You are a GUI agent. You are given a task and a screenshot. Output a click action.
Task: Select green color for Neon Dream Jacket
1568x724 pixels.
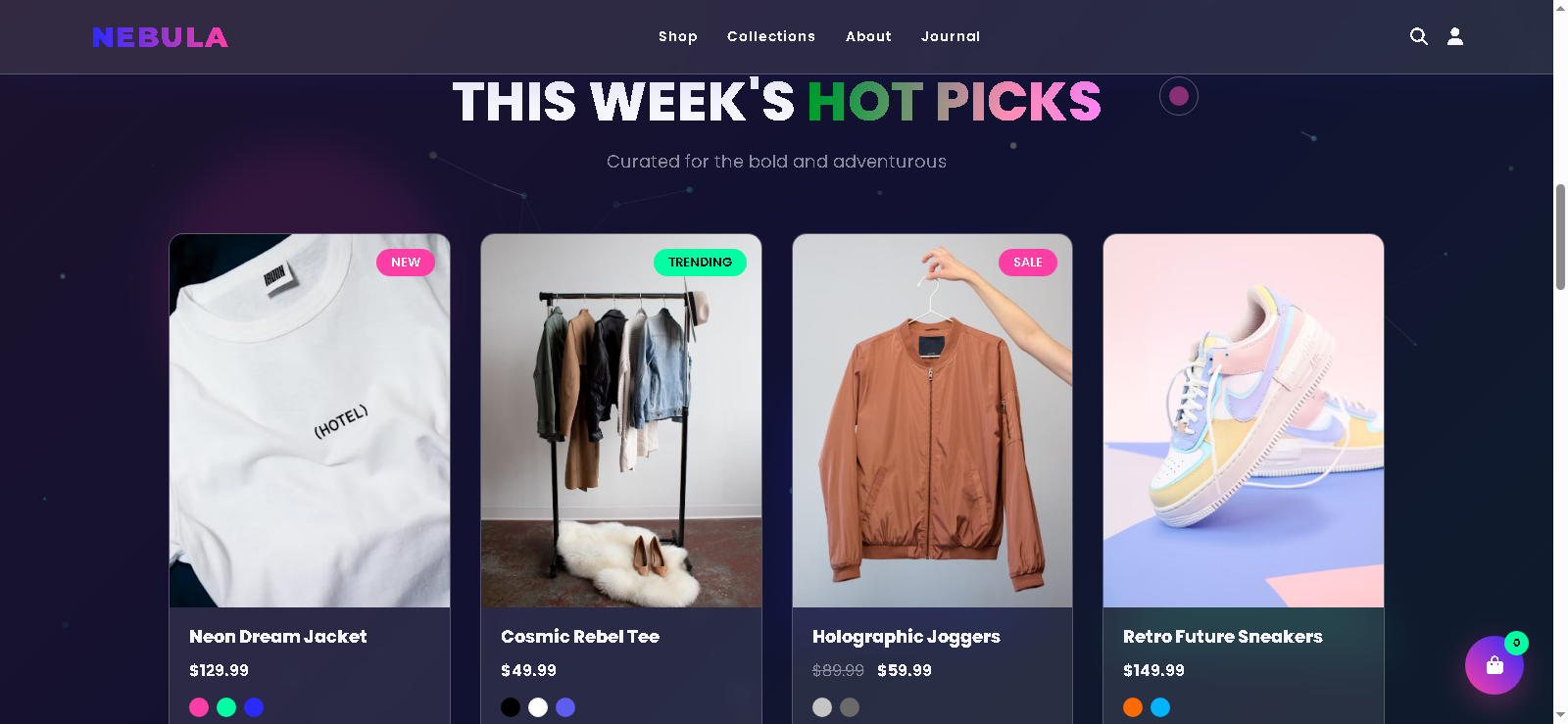coord(226,707)
